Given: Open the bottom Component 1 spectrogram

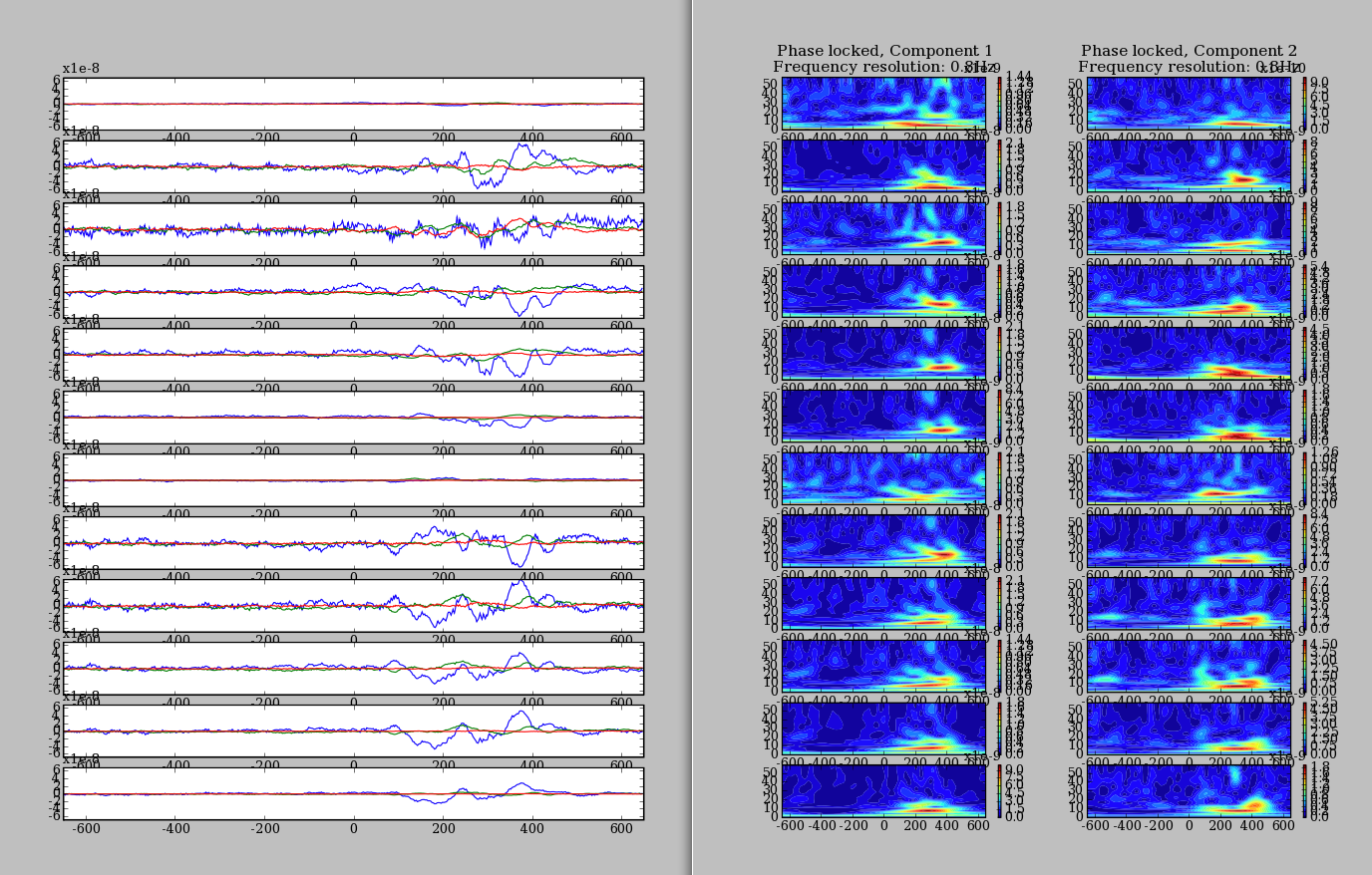Looking at the screenshot, I should [x=884, y=793].
